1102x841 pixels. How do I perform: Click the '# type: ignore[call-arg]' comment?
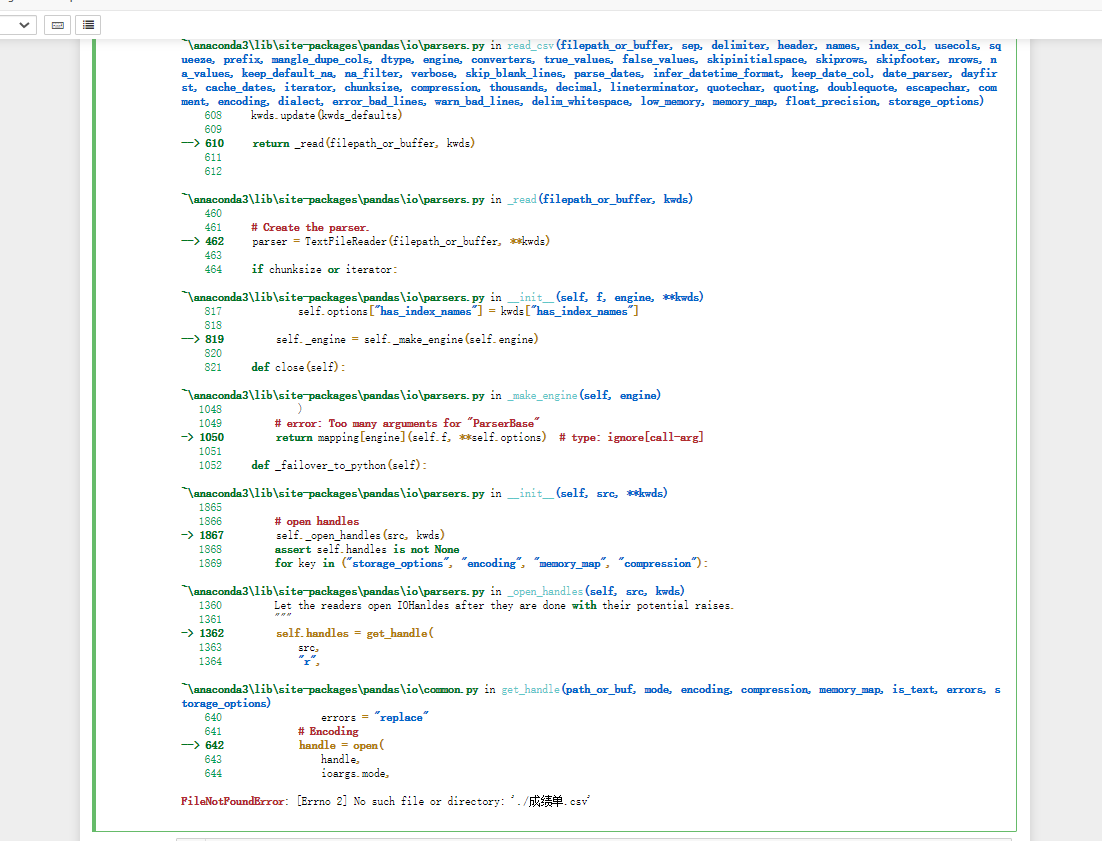[631, 437]
